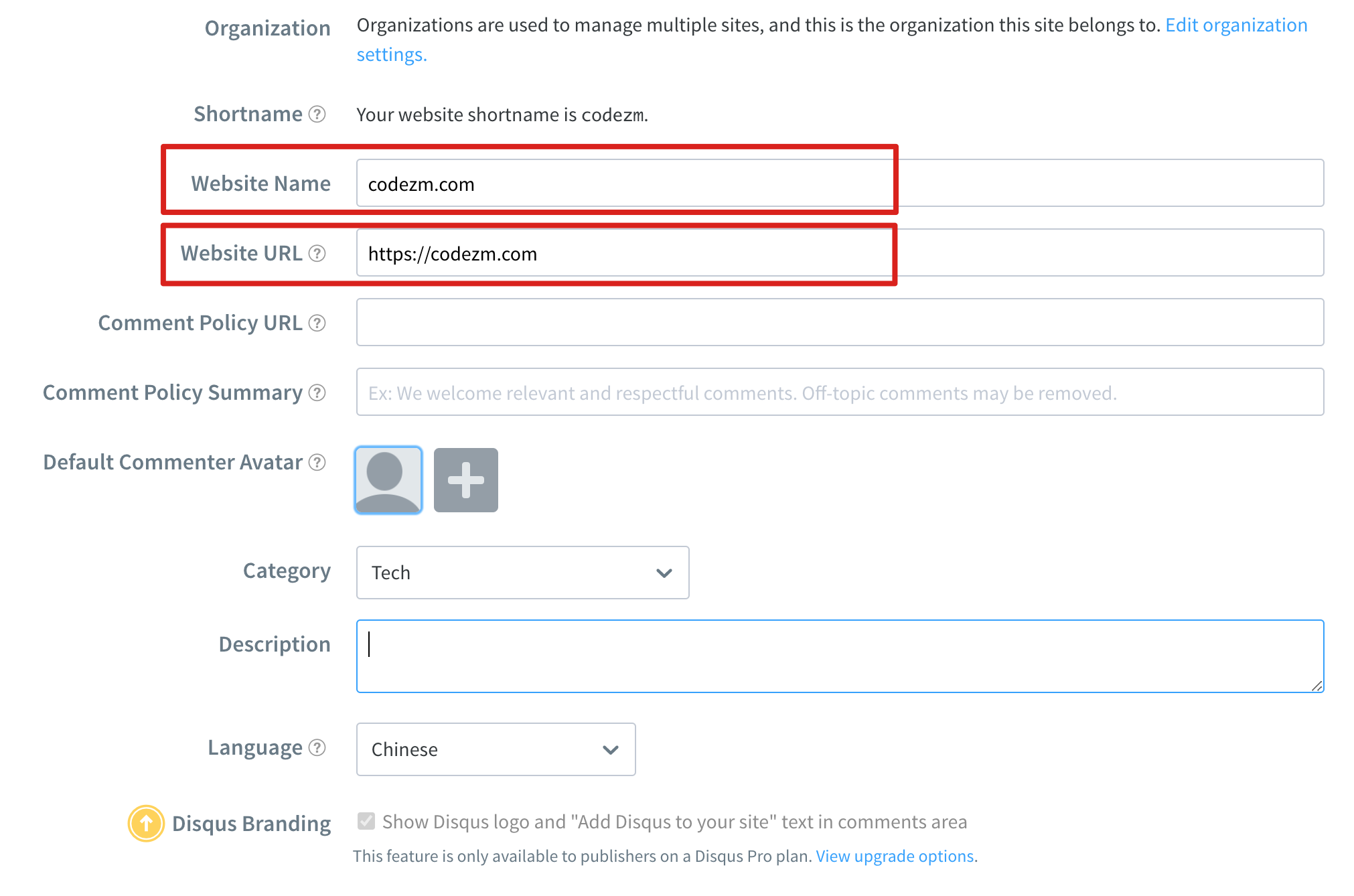
Task: Open the Edit organization settings link
Action: click(x=1235, y=25)
